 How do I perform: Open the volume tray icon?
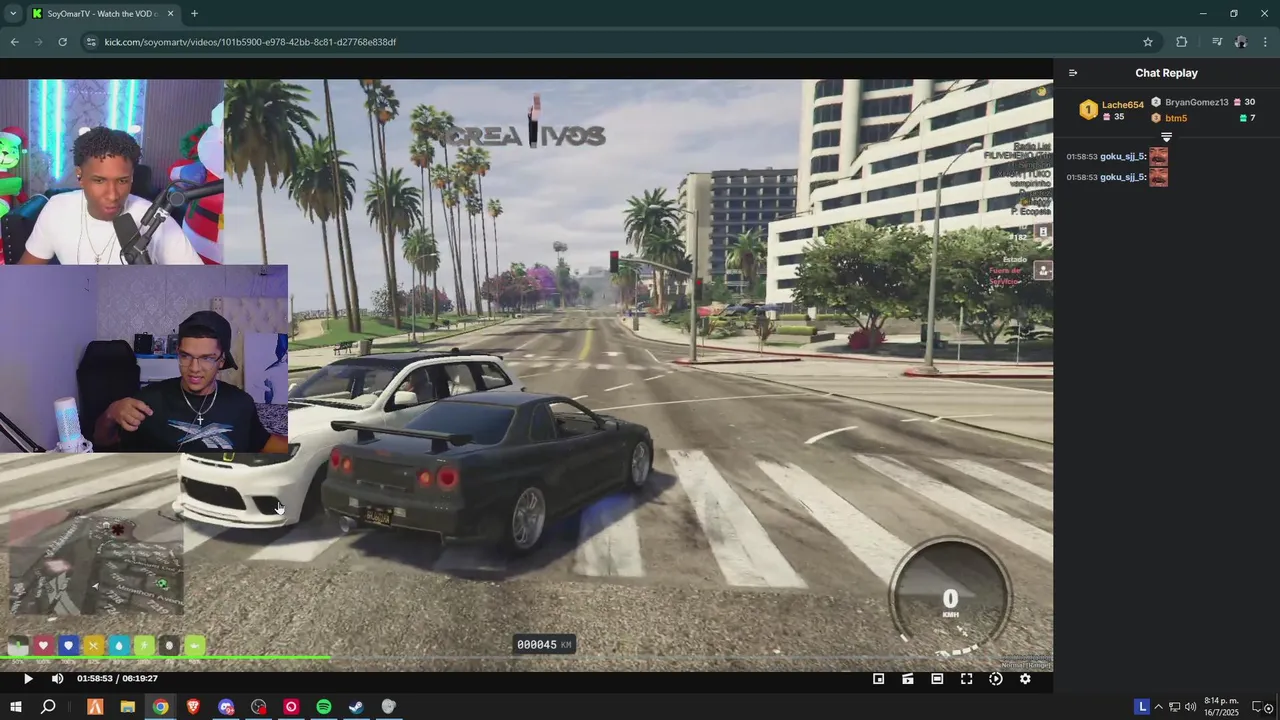[1191, 707]
